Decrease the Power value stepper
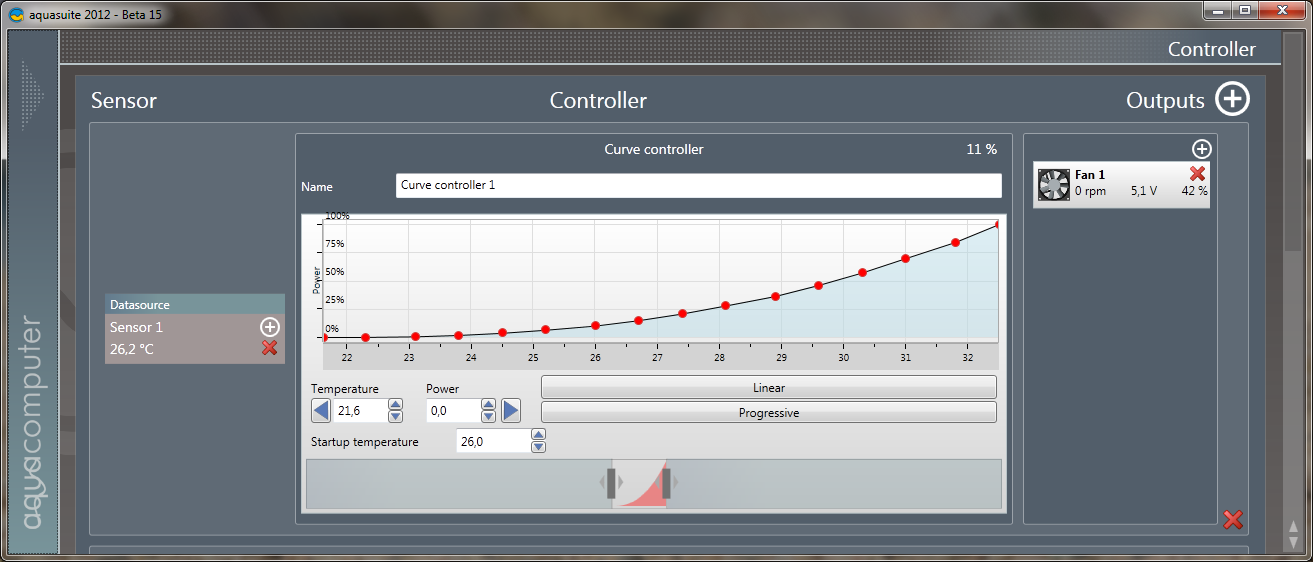This screenshot has height=562, width=1313. click(x=488, y=416)
